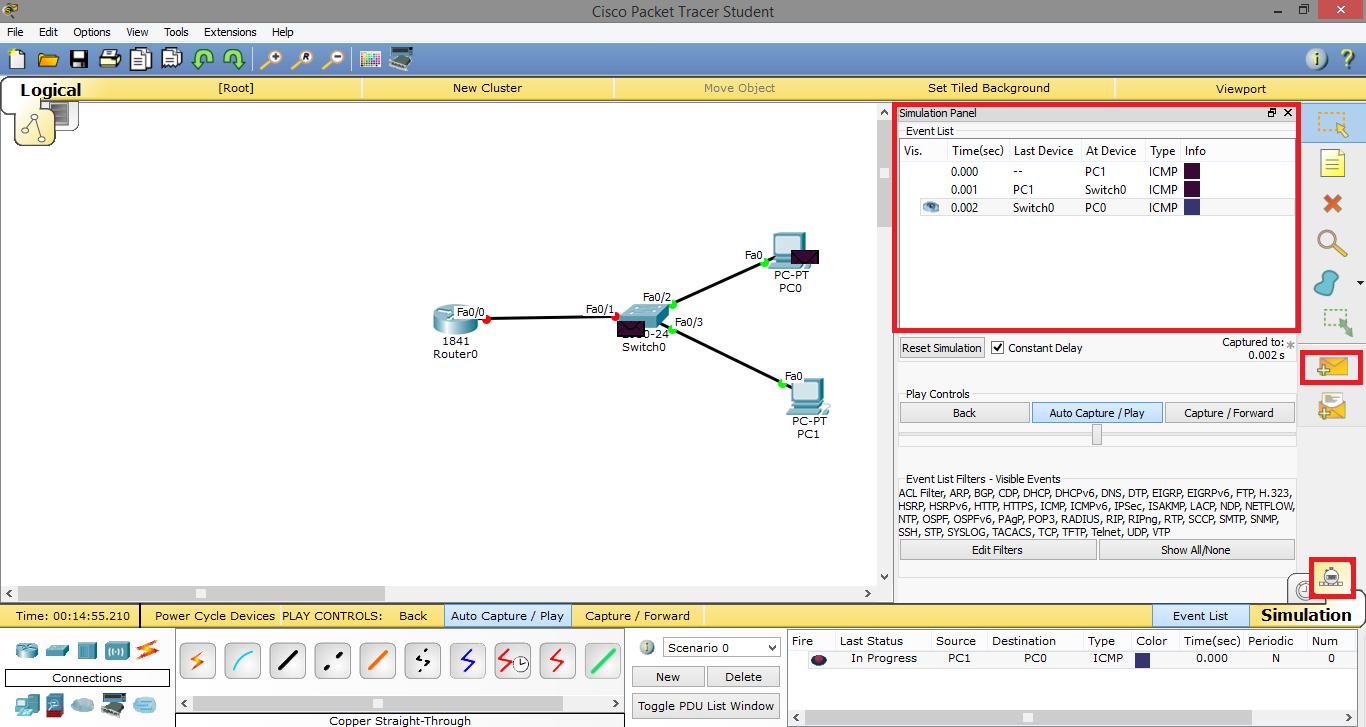This screenshot has height=727, width=1366.
Task: Save with the floppy disk icon
Action: (x=78, y=59)
